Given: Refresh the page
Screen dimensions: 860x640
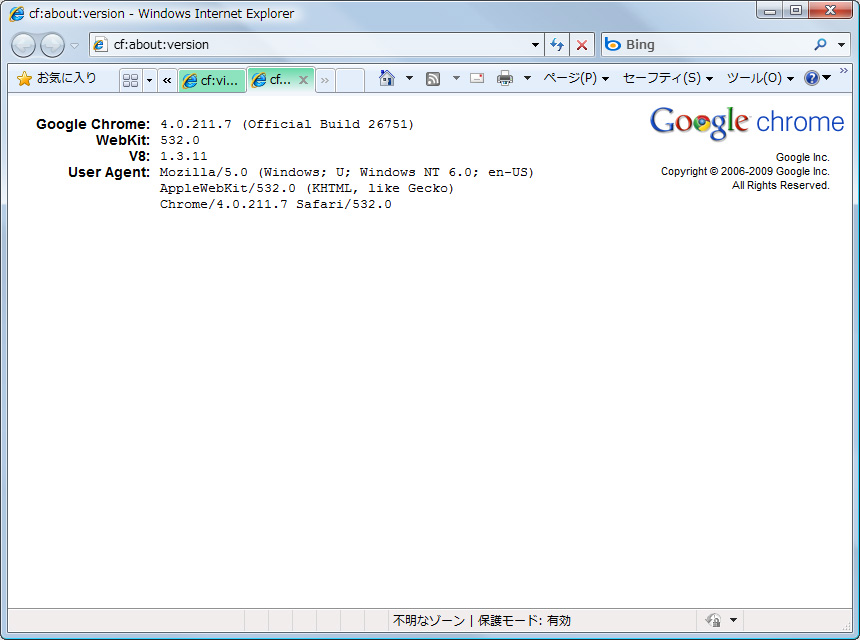Looking at the screenshot, I should [x=557, y=44].
